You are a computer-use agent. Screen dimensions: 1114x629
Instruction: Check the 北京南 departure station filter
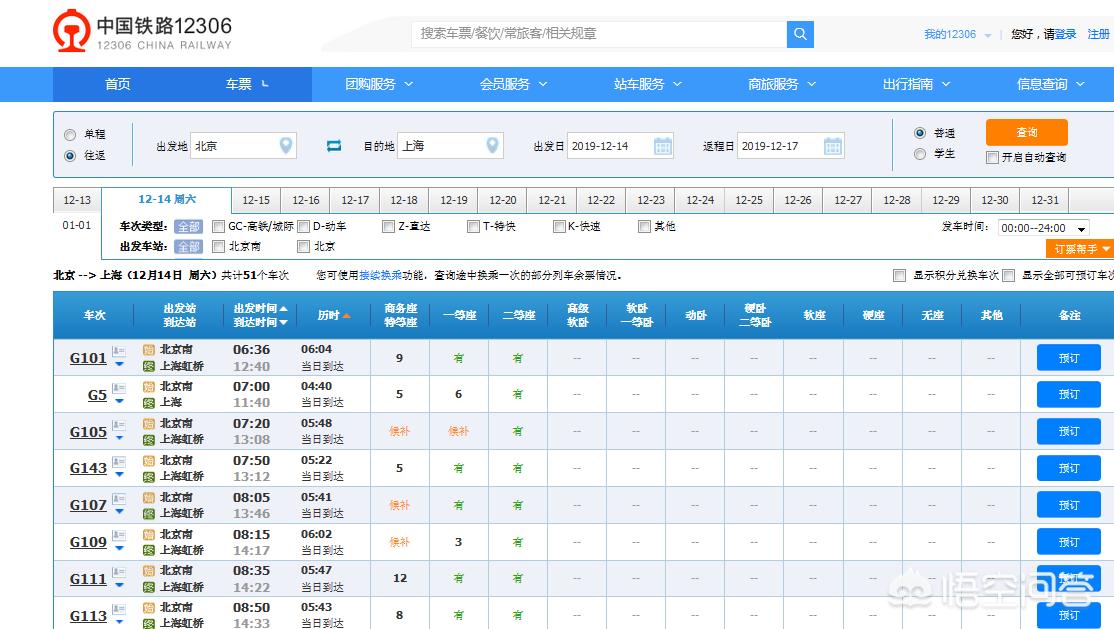[219, 247]
